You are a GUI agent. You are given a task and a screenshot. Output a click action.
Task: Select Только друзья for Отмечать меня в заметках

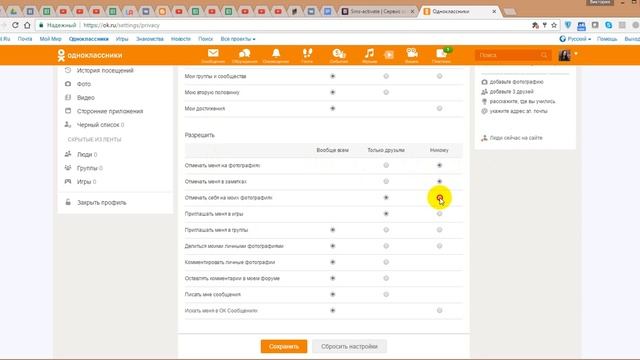(386, 181)
